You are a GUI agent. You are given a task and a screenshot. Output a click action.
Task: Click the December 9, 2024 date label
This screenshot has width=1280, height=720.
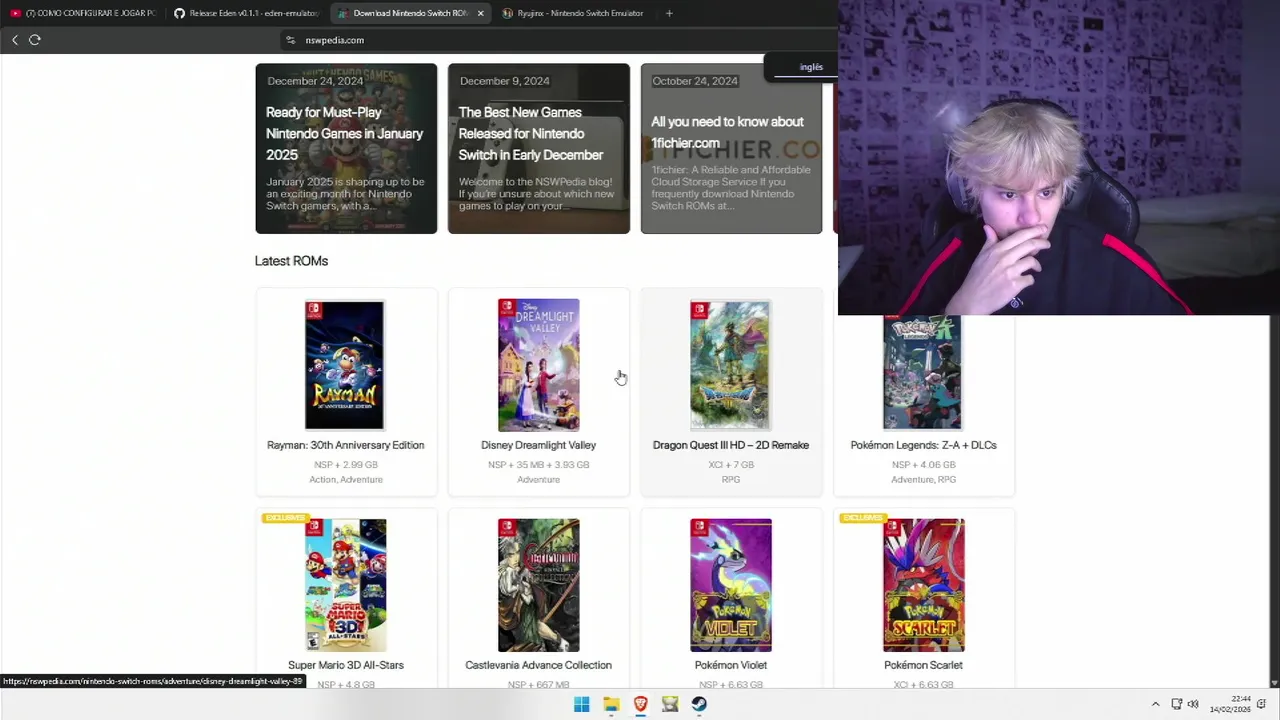point(504,81)
